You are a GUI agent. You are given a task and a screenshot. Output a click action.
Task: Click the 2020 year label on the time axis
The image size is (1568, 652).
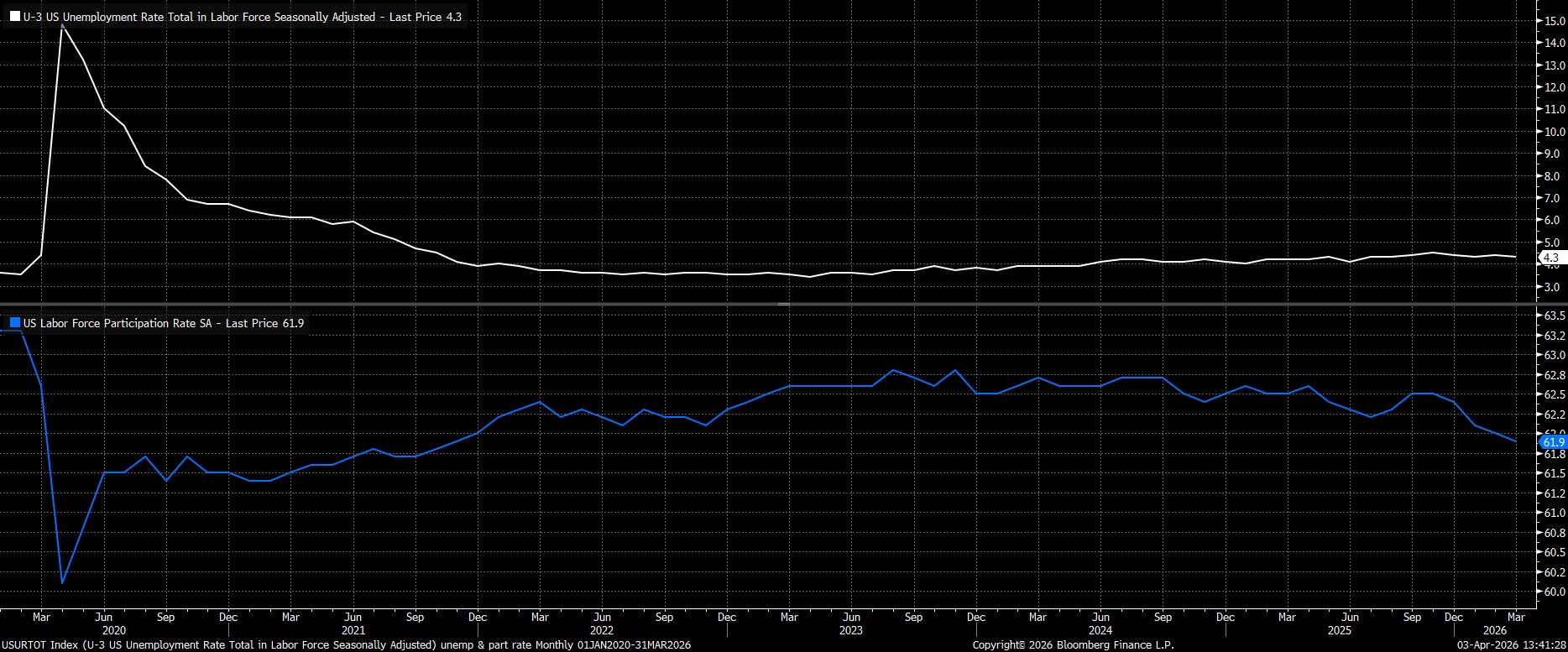tap(113, 630)
